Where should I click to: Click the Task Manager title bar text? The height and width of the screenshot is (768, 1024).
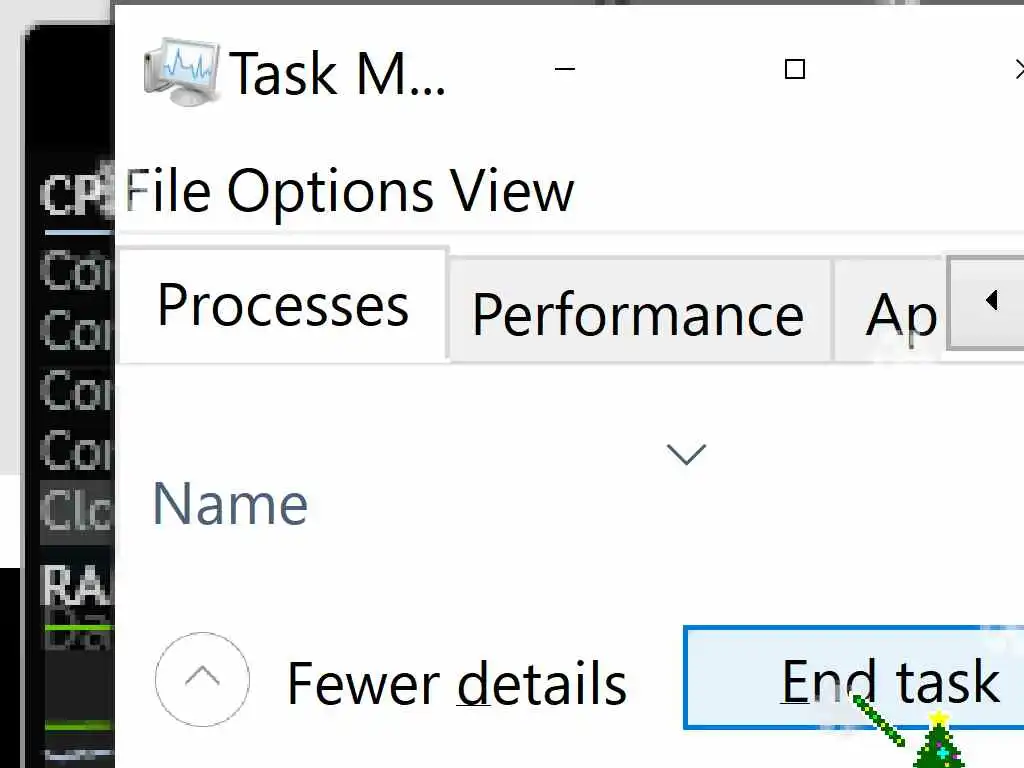pyautogui.click(x=337, y=73)
